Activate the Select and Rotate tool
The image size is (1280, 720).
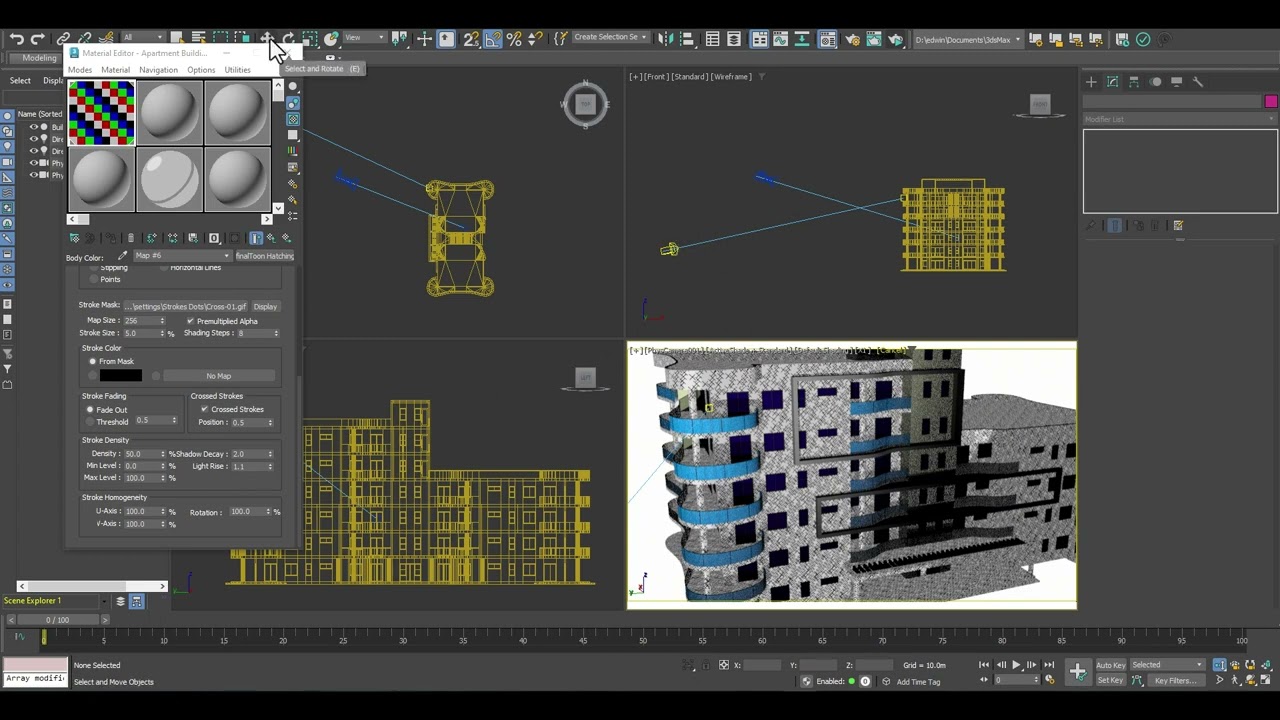click(288, 39)
